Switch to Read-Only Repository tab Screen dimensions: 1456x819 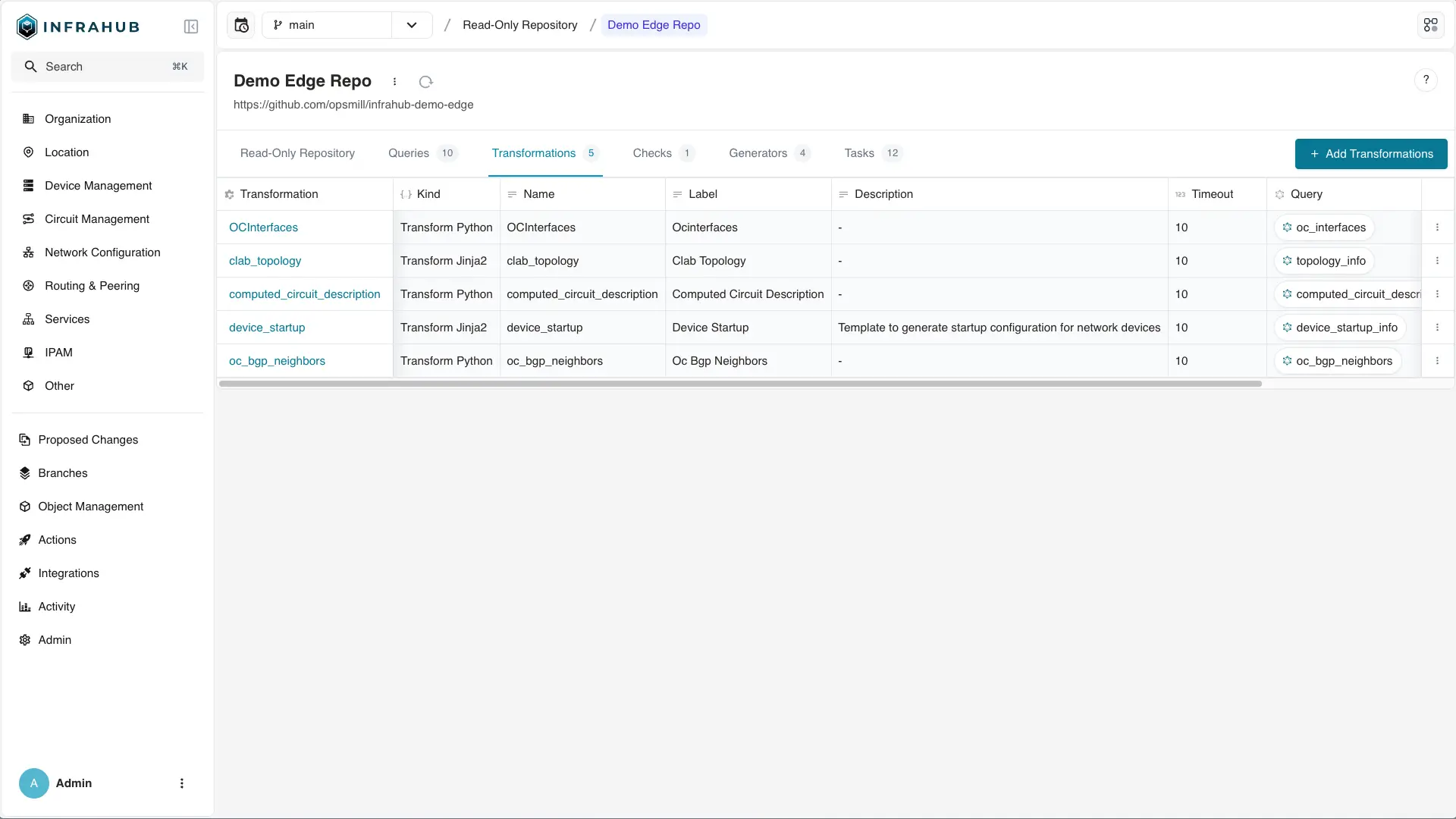[297, 153]
